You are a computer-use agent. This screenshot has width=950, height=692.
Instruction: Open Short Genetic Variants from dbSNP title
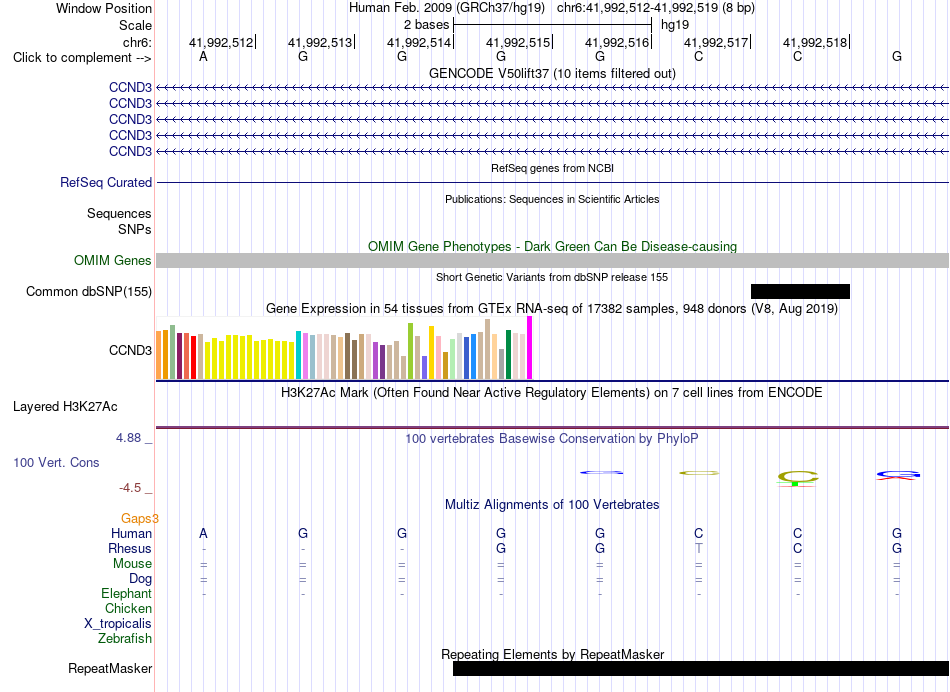pyautogui.click(x=552, y=277)
